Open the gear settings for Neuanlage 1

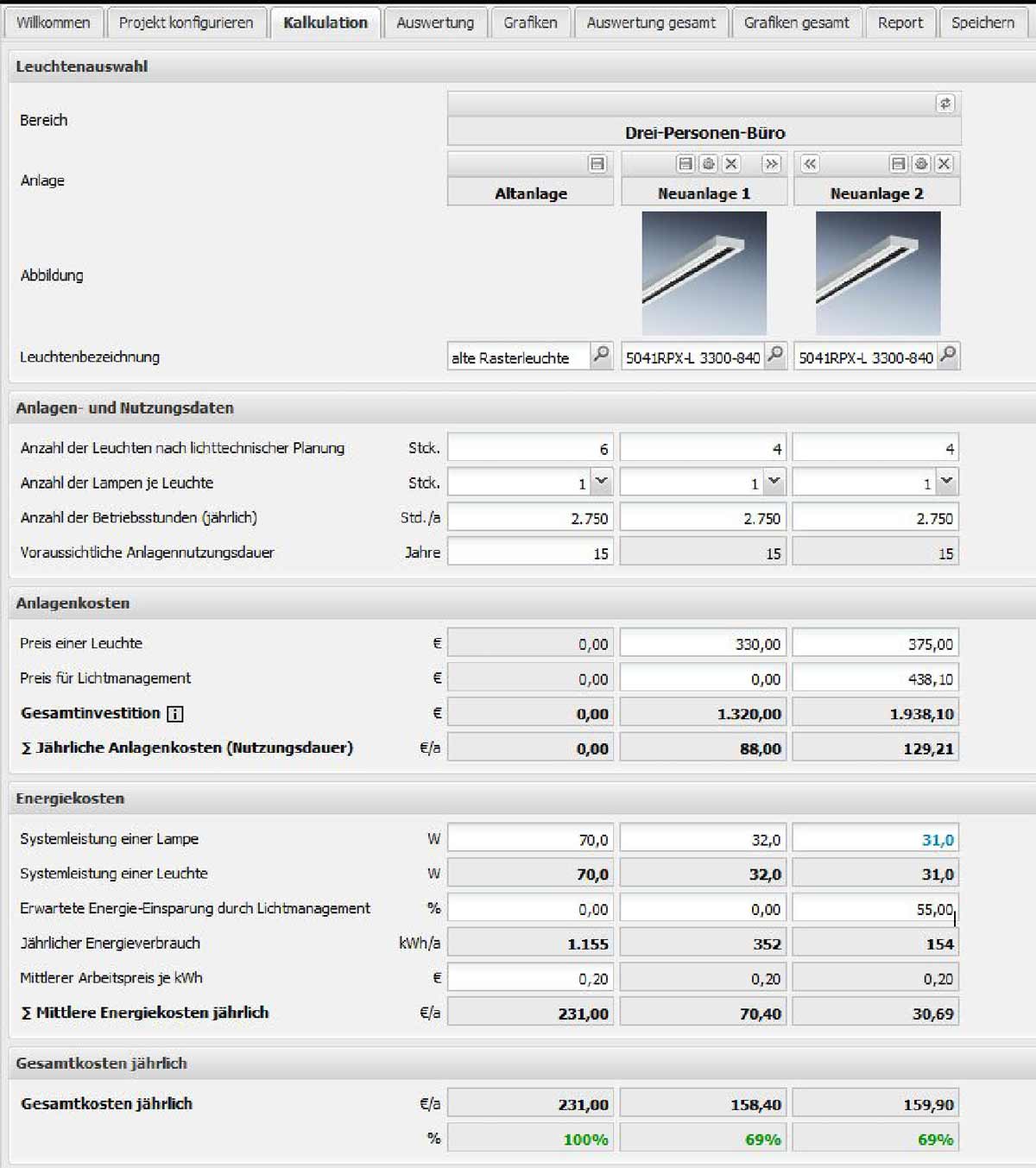709,164
